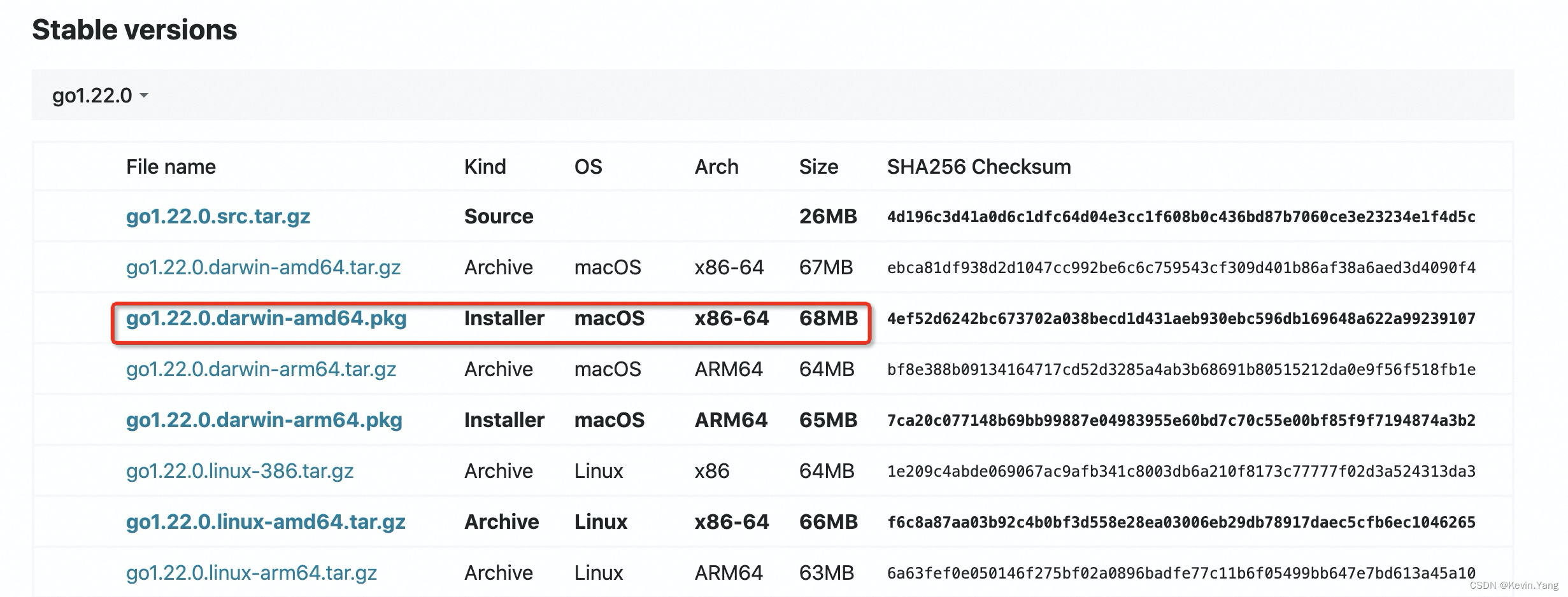Select checksum starting with ebca81df938d
This screenshot has height=597, width=1568.
click(1181, 268)
